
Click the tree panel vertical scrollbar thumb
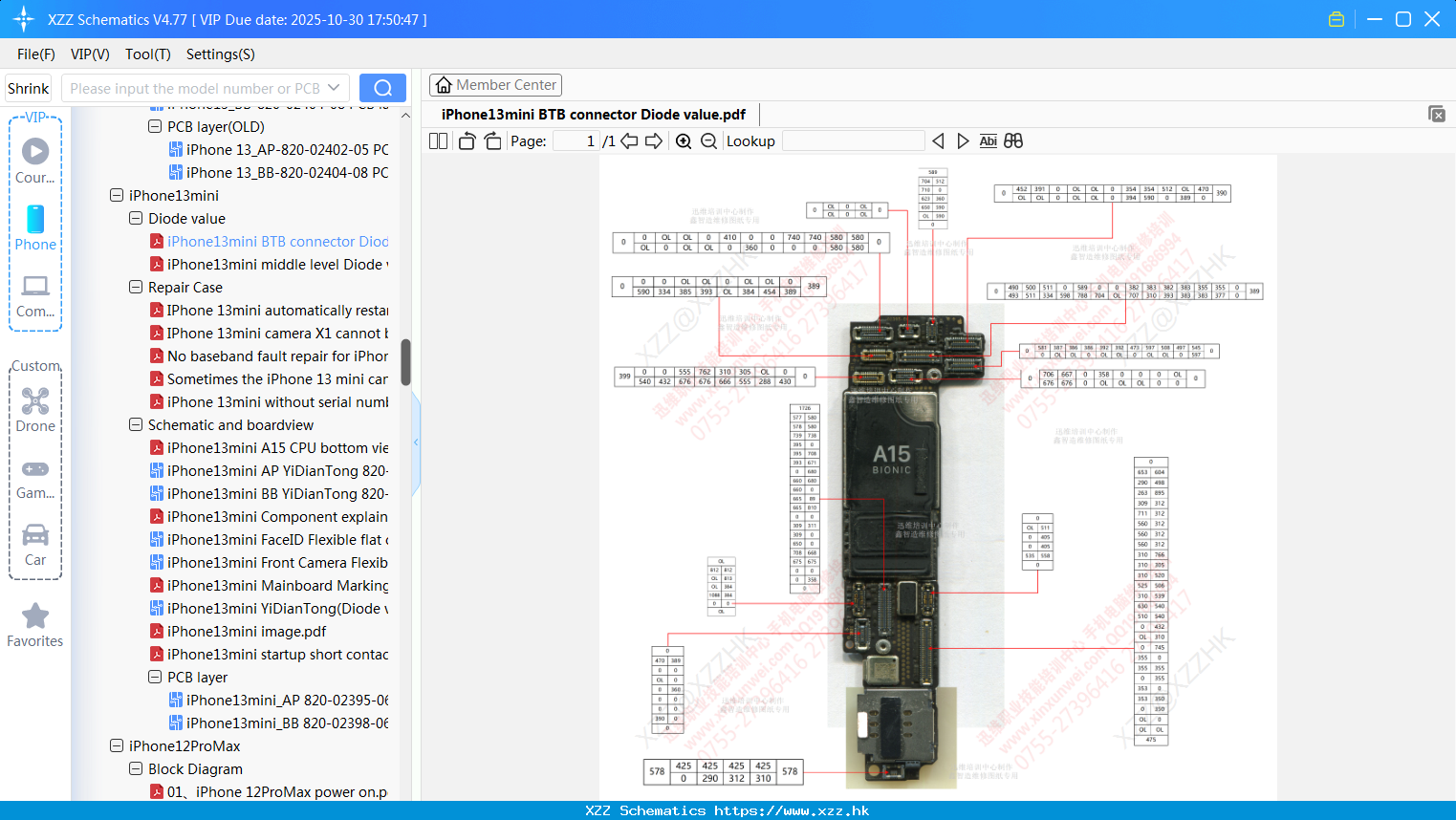click(405, 362)
